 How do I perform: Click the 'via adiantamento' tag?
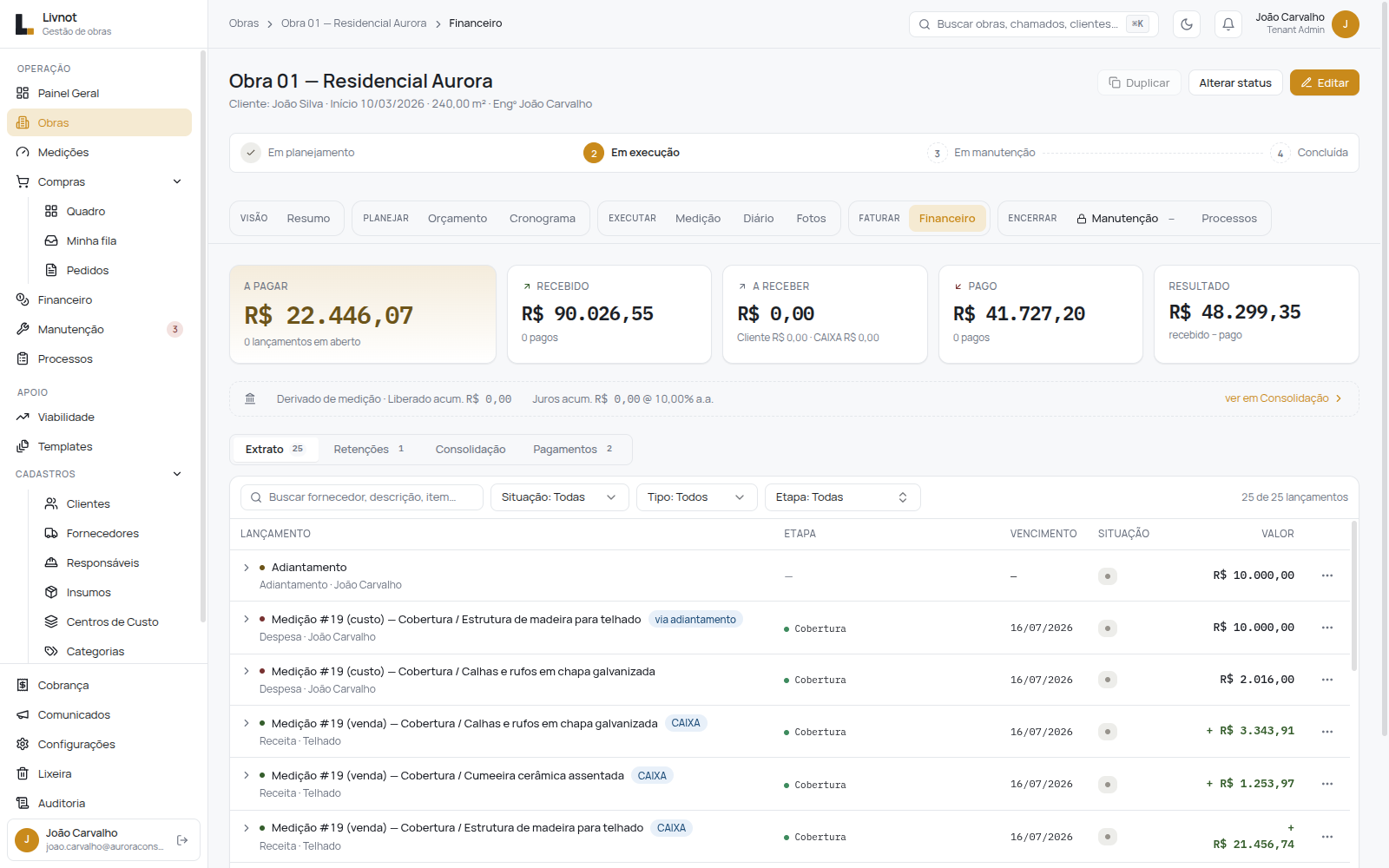[695, 619]
